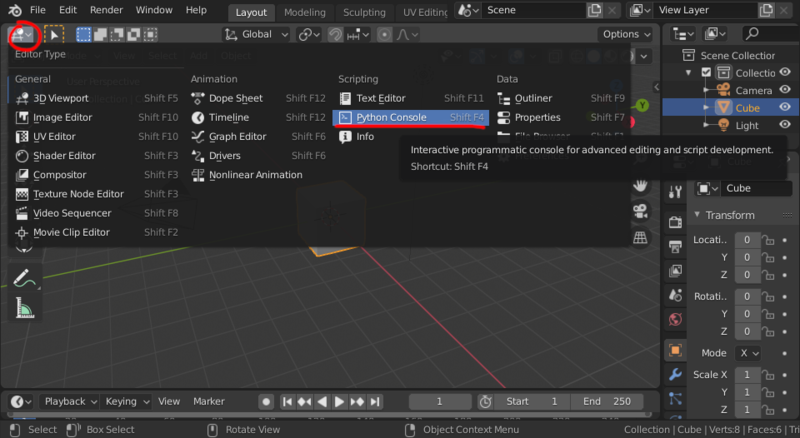Open the Edit menu

68,10
